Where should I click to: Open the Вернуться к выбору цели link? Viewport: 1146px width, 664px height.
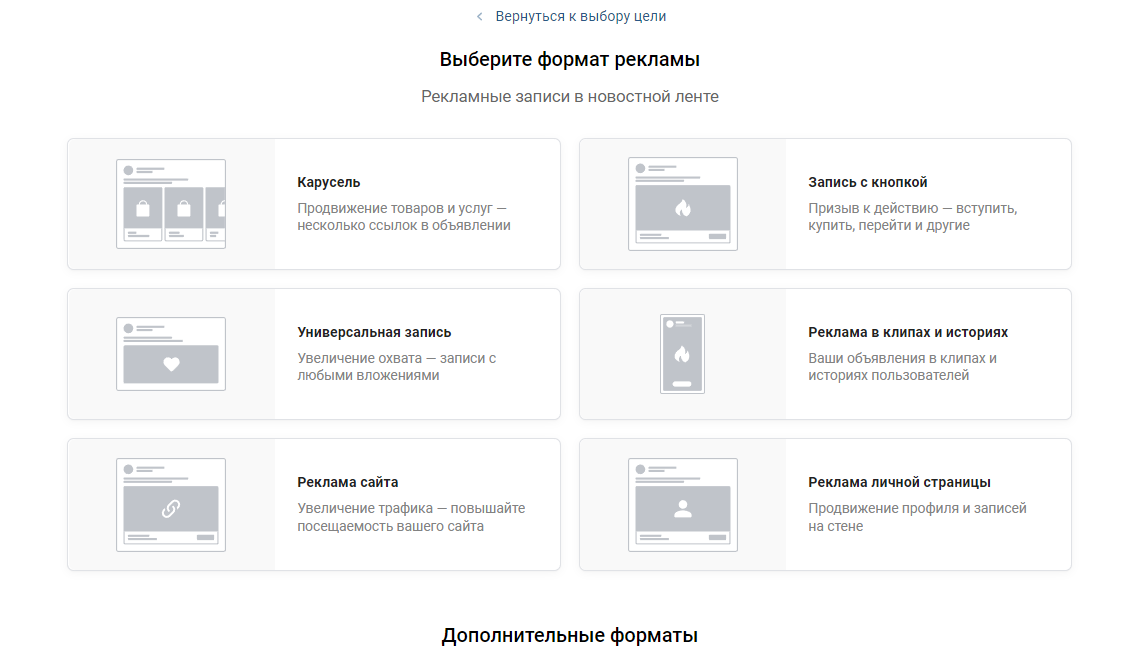[x=580, y=16]
